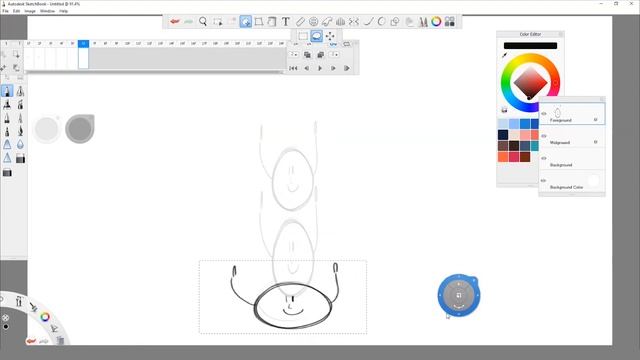The width and height of the screenshot is (640, 360).
Task: Select the pencil brush in brush palette
Action: [x=7, y=91]
